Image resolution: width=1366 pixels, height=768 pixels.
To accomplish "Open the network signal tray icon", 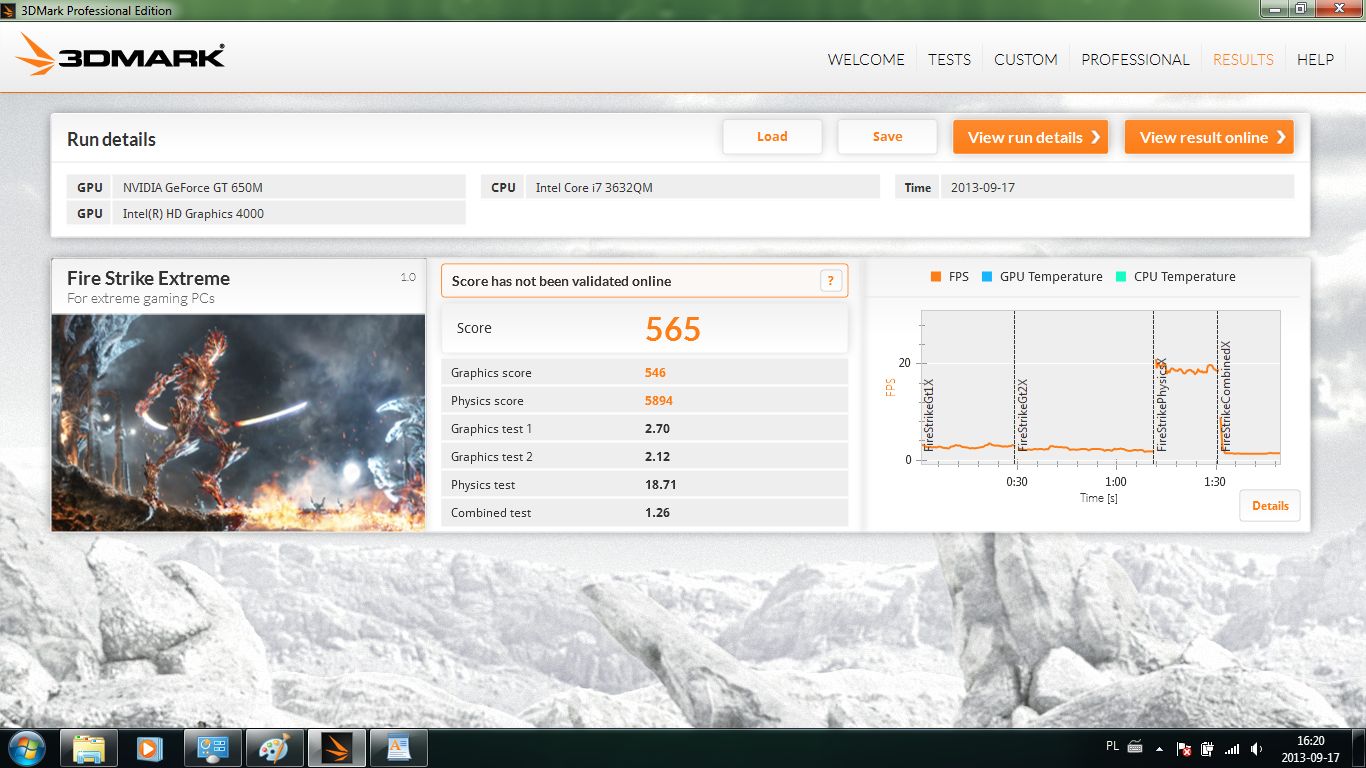I will [1232, 748].
